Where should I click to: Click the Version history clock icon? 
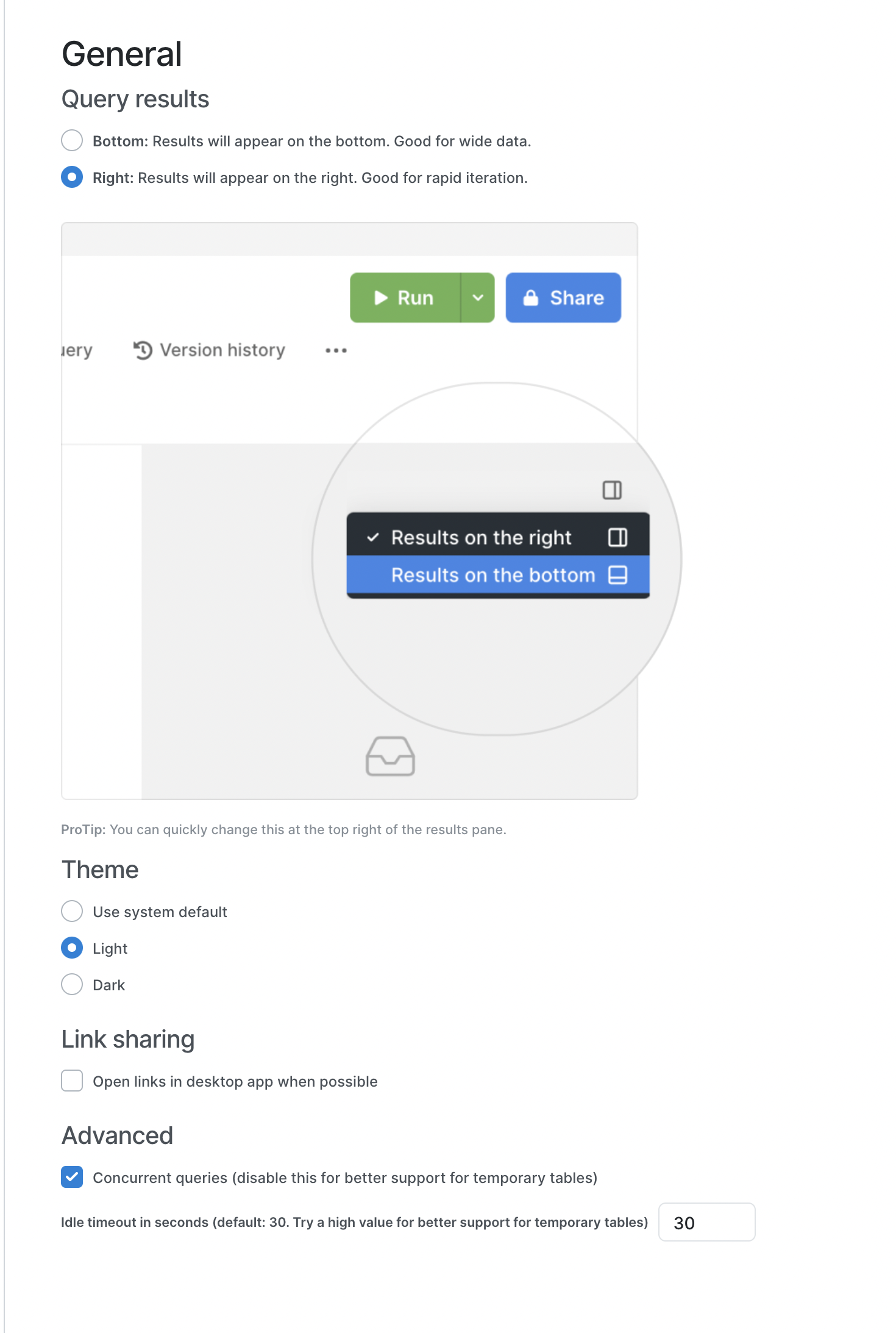(143, 350)
